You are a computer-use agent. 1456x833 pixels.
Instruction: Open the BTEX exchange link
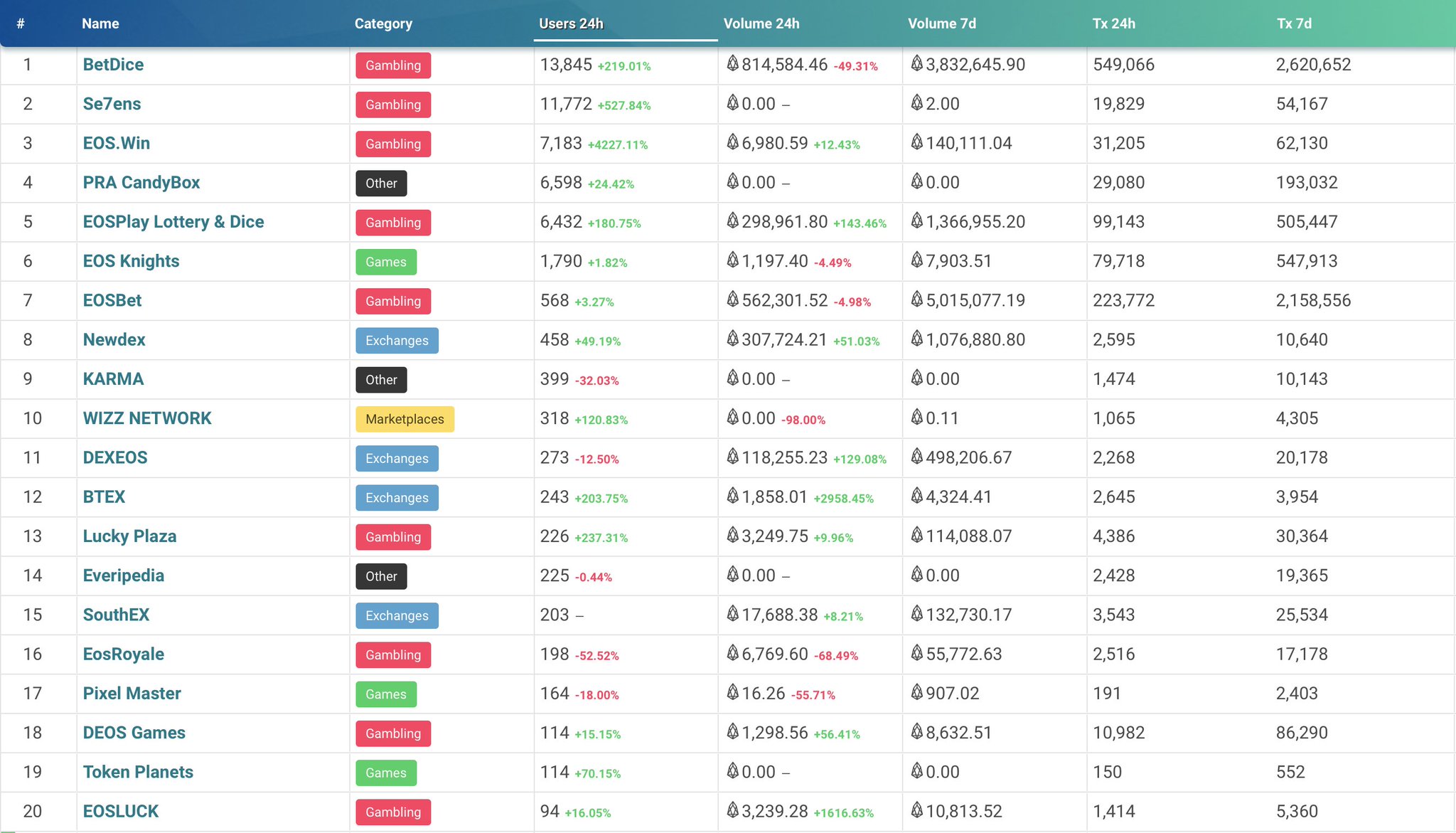[104, 497]
